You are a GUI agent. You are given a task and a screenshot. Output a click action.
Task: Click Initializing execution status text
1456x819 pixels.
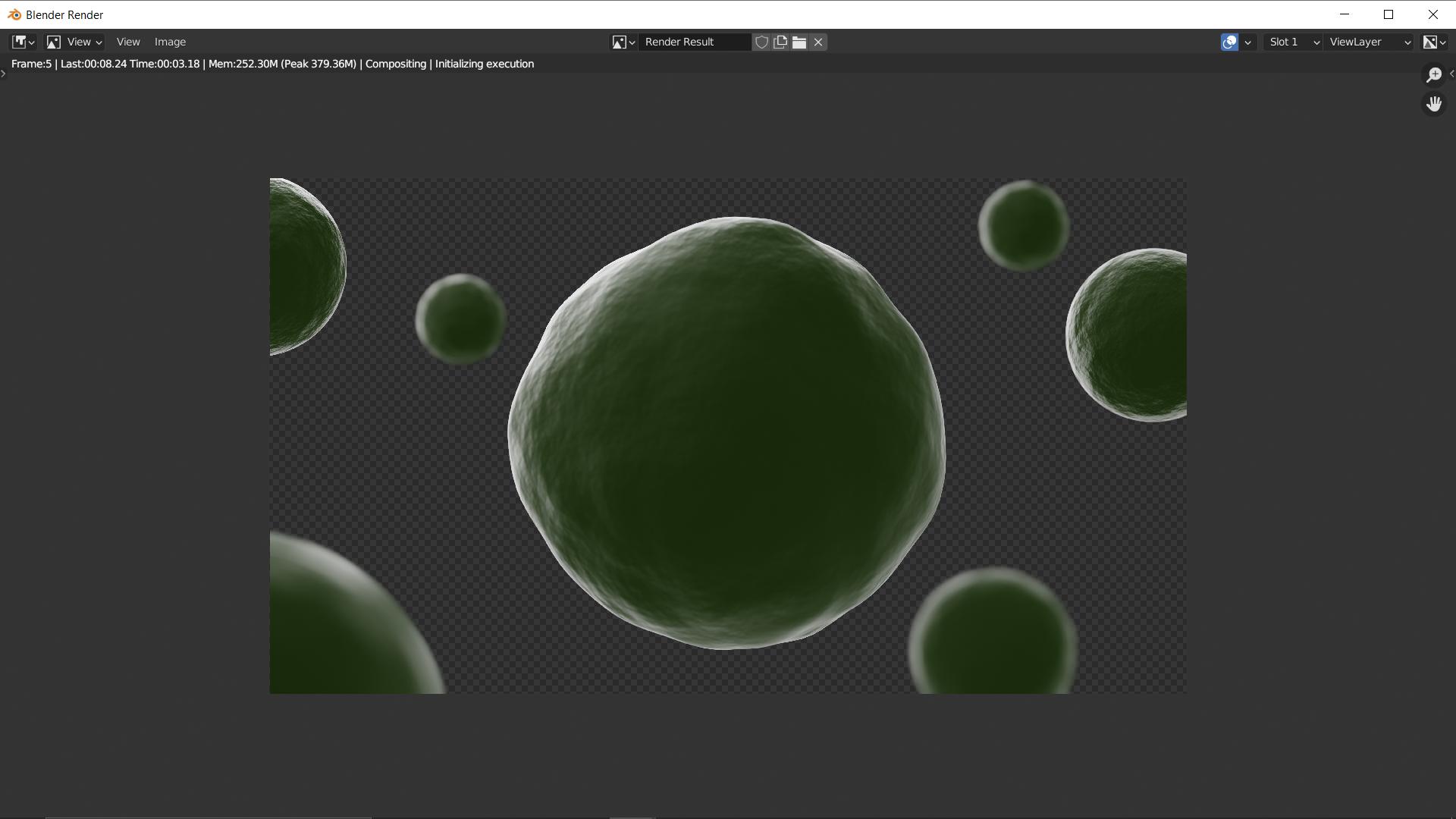(485, 64)
